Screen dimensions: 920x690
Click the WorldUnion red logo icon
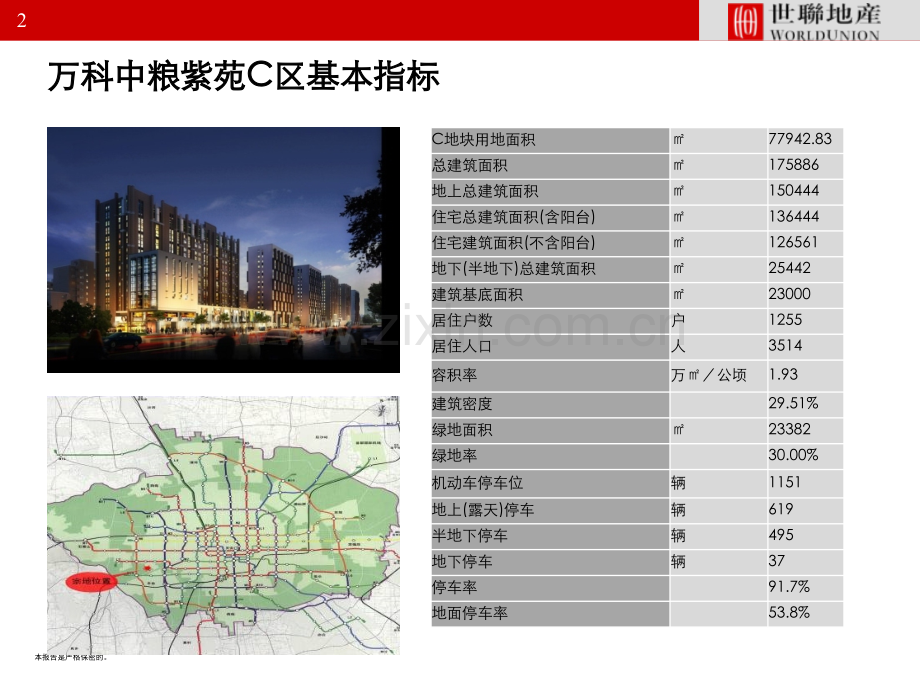pos(745,21)
